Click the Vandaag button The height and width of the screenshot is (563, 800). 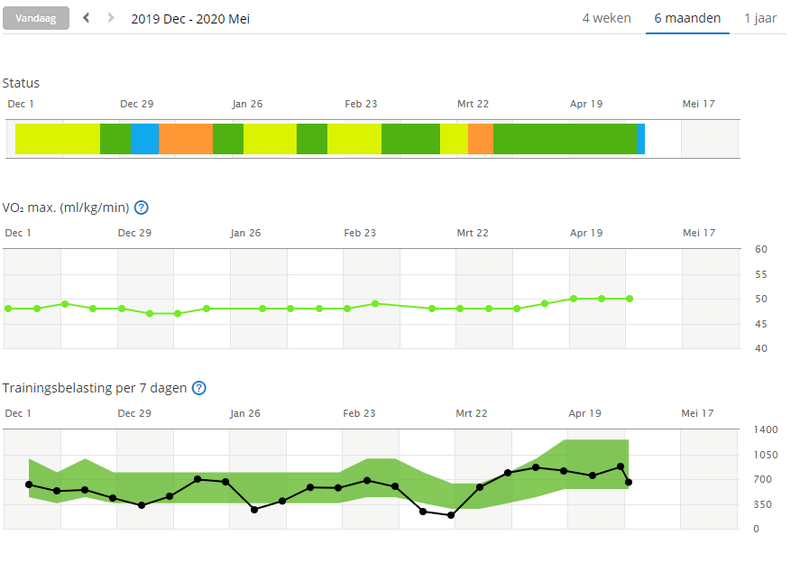click(36, 18)
